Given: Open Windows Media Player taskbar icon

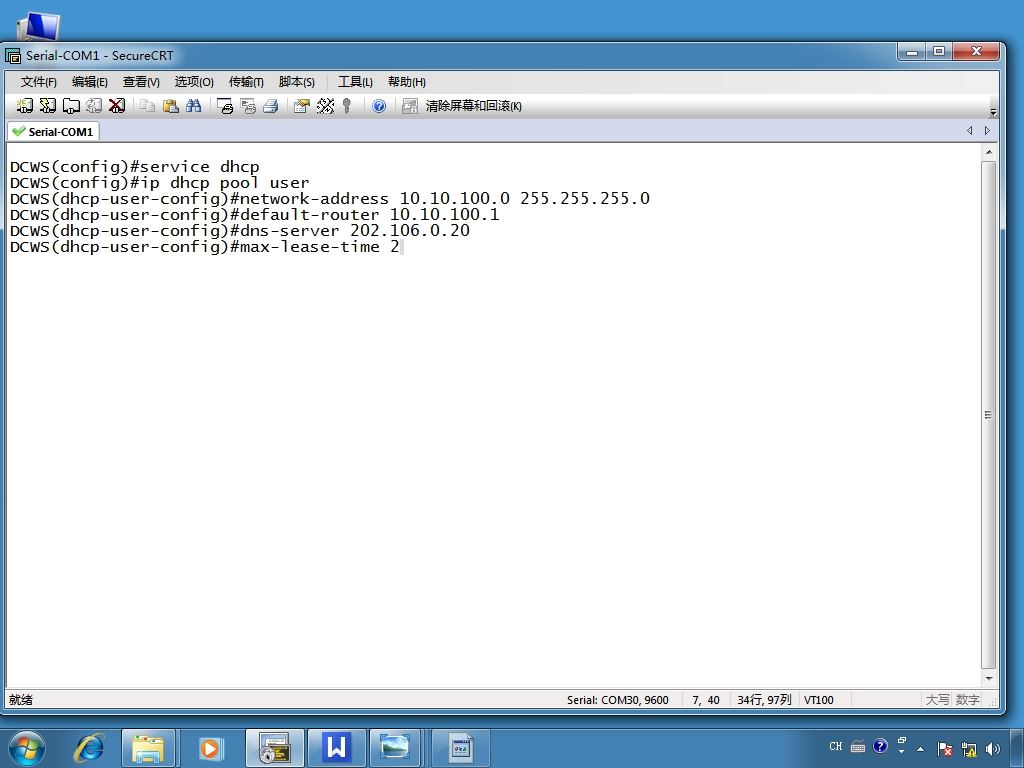Looking at the screenshot, I should click(210, 748).
